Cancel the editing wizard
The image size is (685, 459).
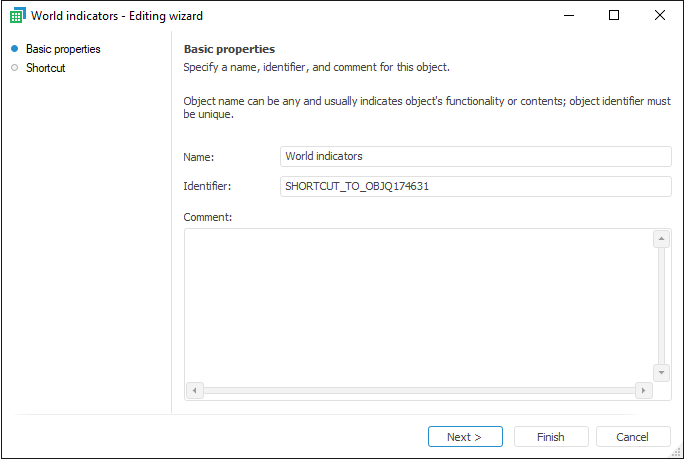(x=633, y=437)
